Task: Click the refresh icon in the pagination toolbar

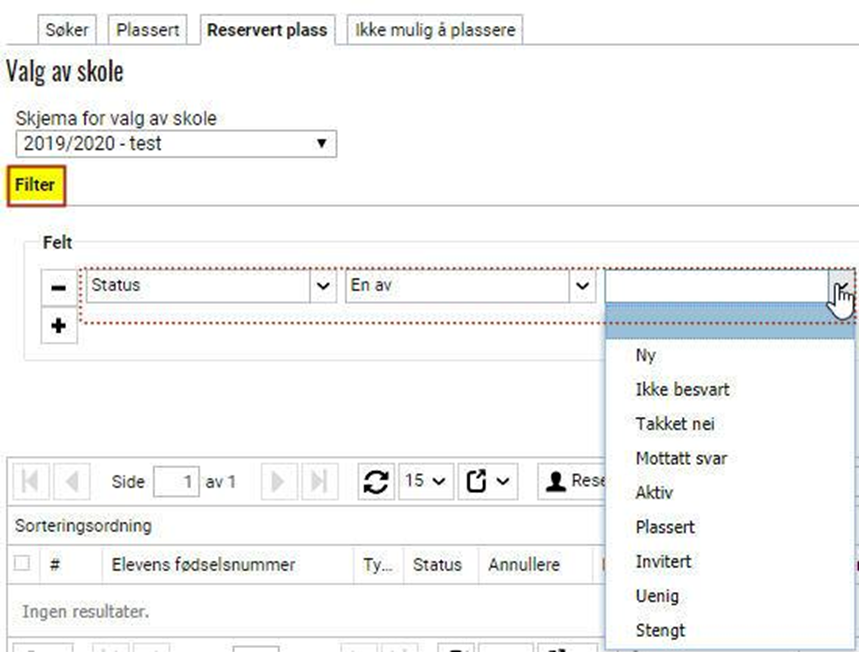Action: 376,481
